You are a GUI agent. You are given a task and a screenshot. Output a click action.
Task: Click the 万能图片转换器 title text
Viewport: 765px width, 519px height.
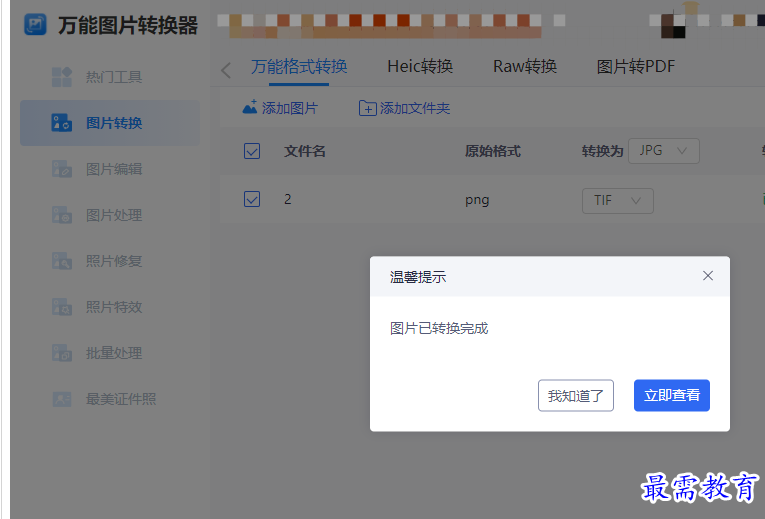[x=128, y=25]
